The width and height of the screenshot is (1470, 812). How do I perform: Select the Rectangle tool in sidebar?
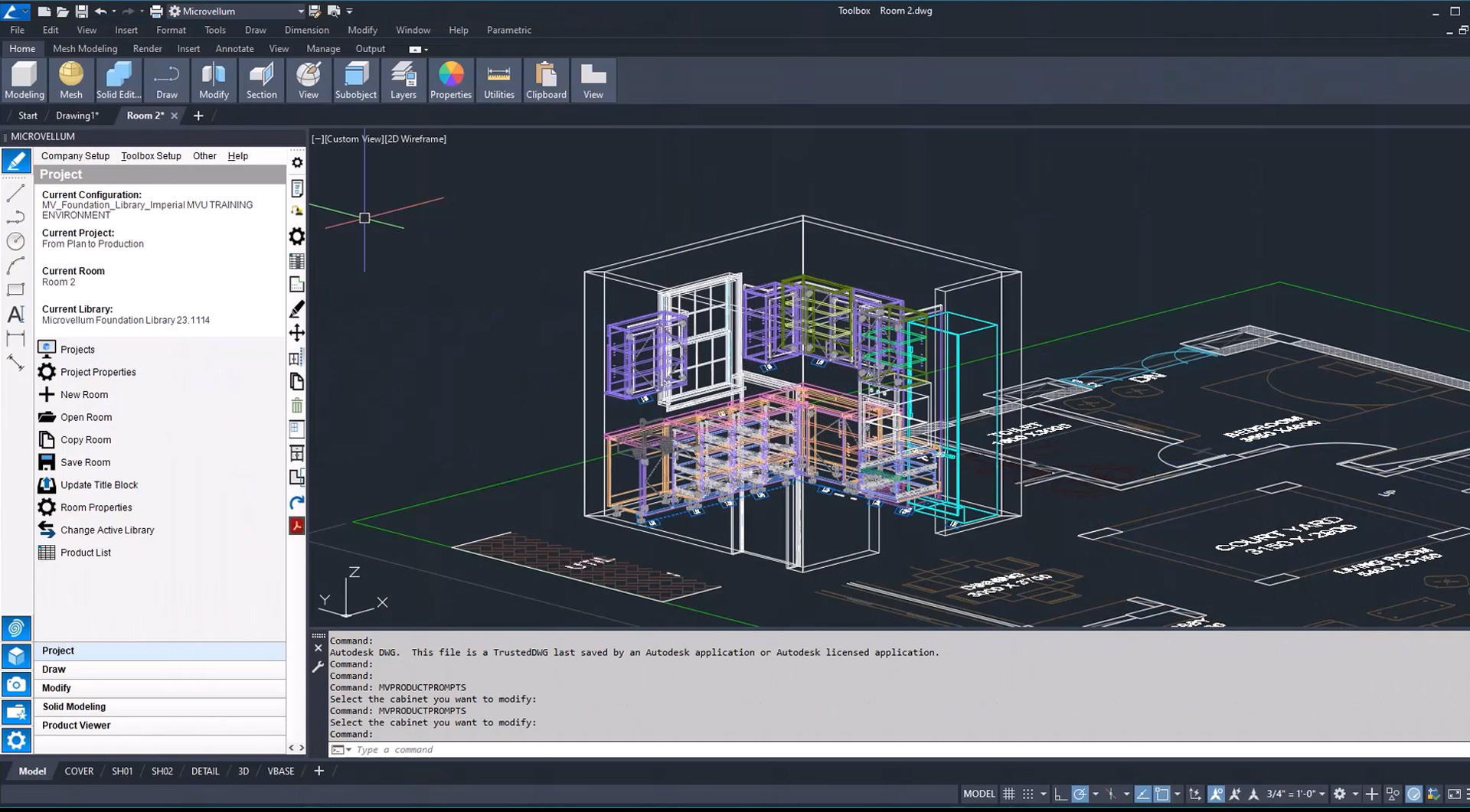[15, 290]
